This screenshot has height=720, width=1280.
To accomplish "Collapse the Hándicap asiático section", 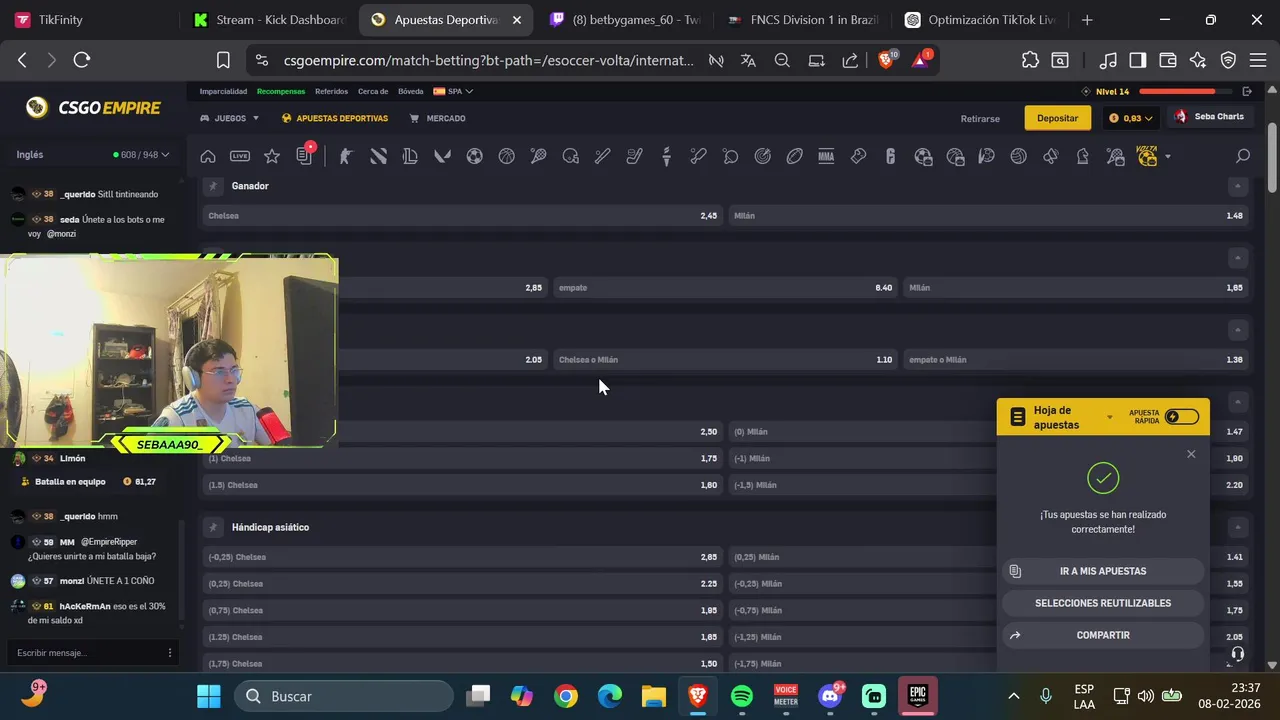I will [x=1239, y=527].
